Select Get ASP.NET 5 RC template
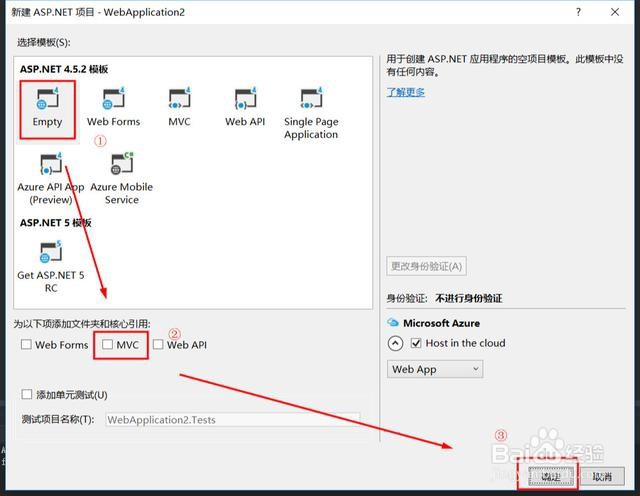Viewport: 640px width, 496px height. coord(51,267)
